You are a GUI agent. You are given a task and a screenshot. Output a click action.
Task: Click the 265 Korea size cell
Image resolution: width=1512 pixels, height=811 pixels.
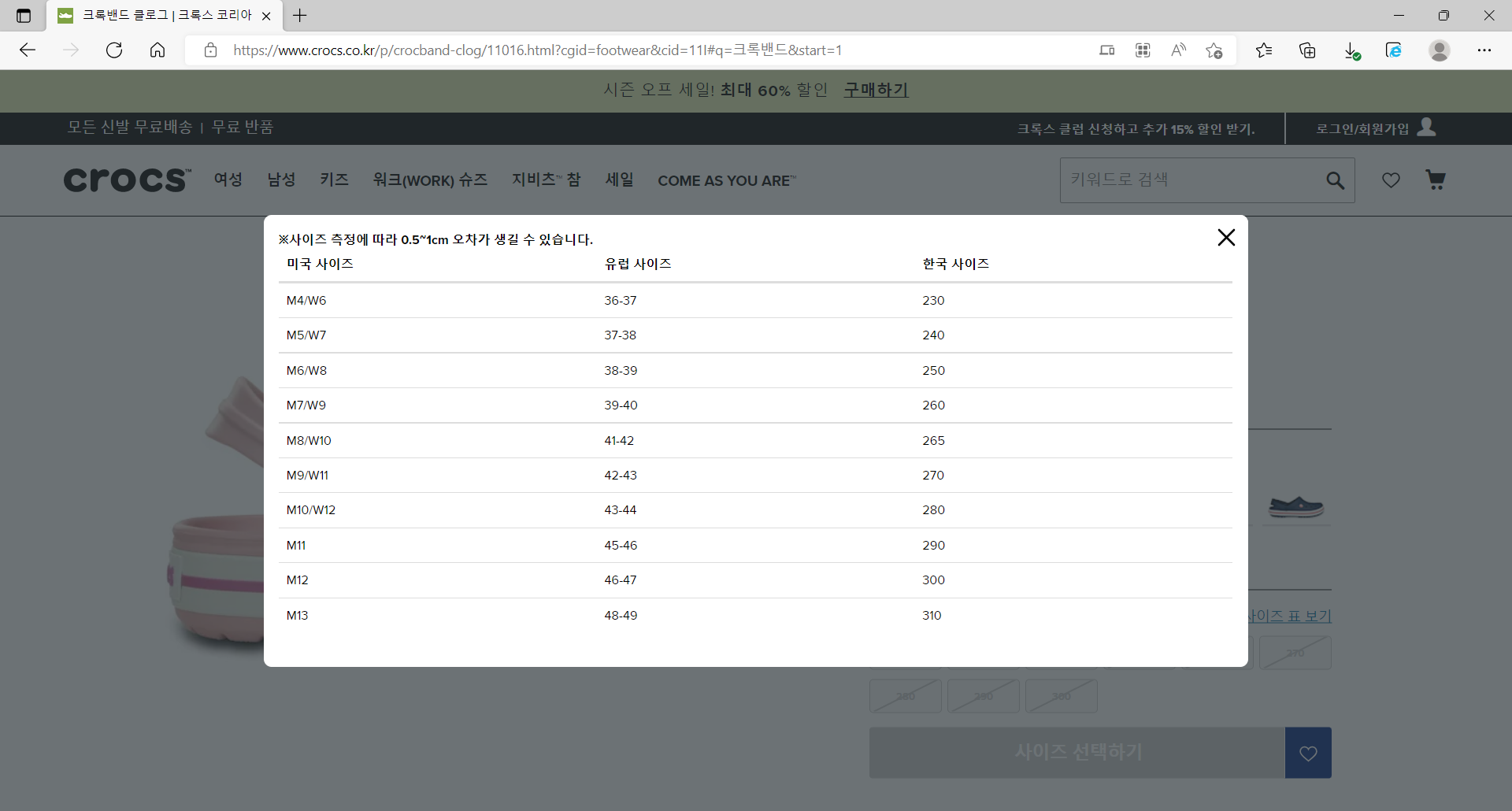[x=933, y=441]
